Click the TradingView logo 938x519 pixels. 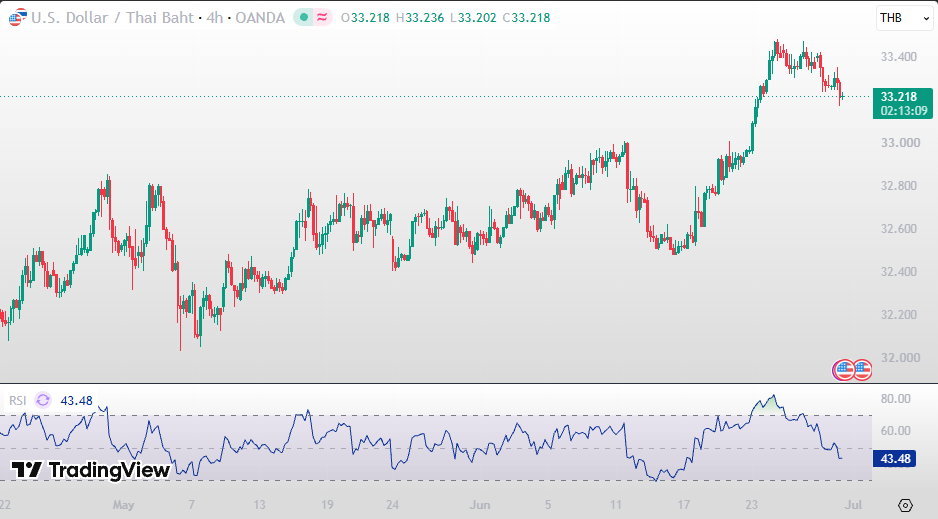(x=91, y=470)
